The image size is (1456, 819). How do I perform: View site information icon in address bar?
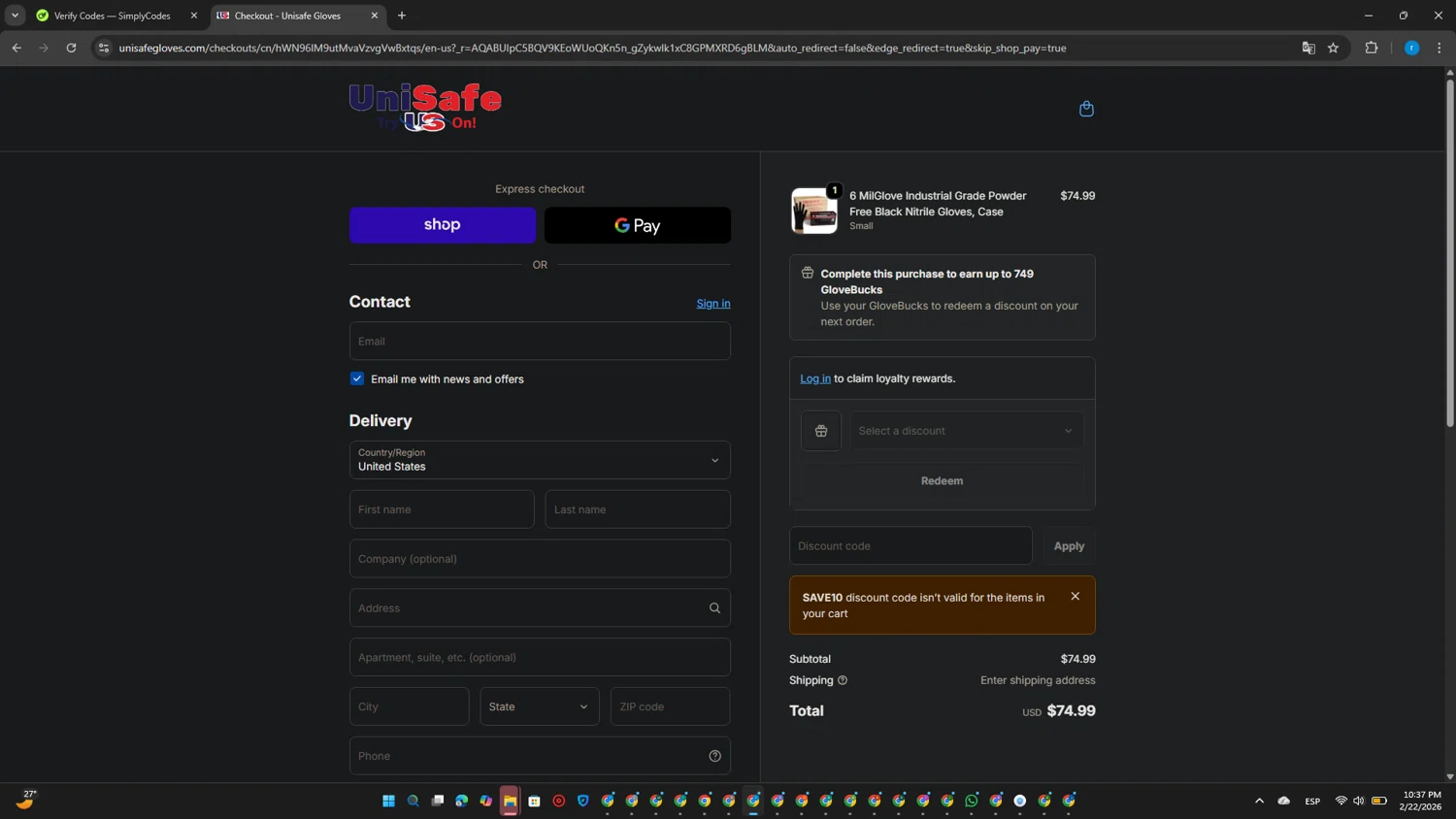[104, 48]
